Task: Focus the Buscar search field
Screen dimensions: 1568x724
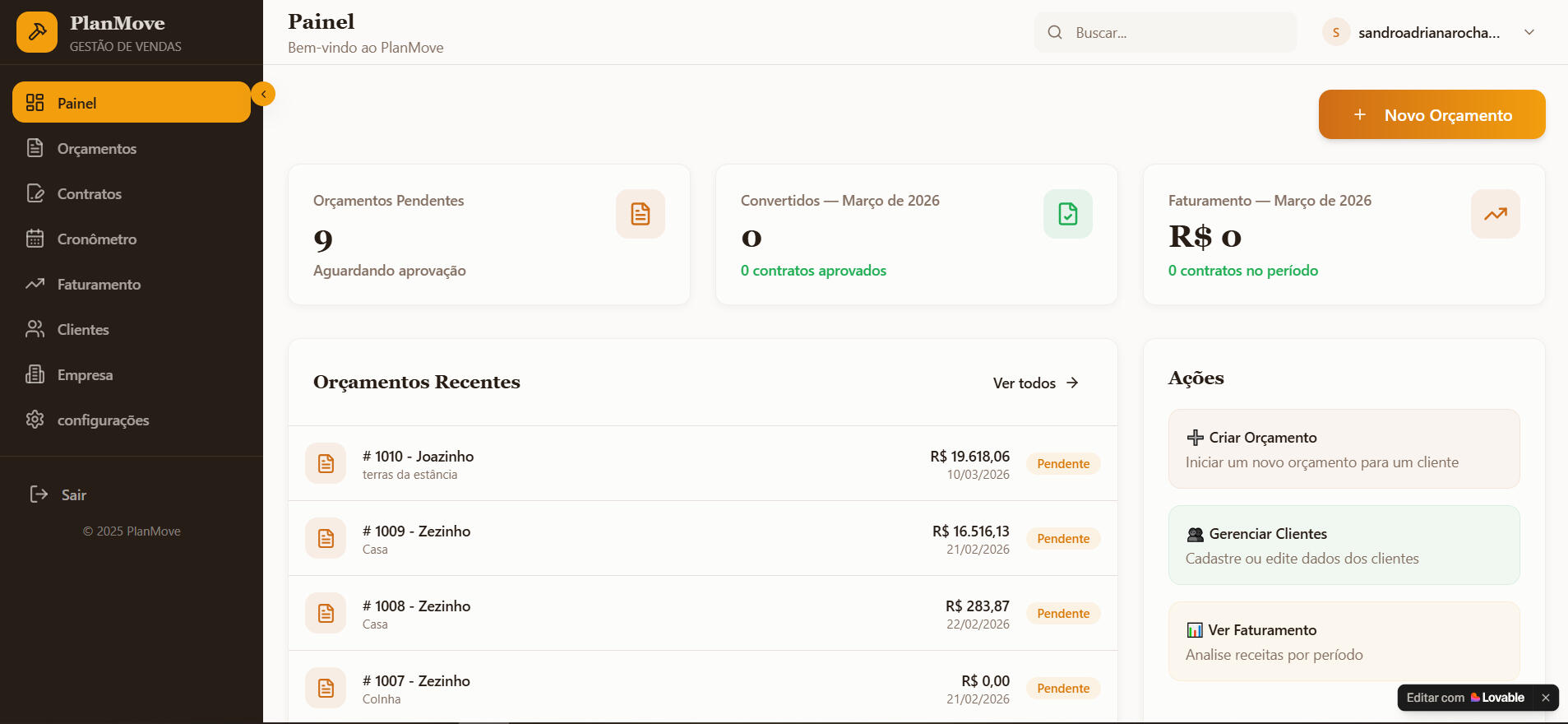Action: [x=1176, y=33]
